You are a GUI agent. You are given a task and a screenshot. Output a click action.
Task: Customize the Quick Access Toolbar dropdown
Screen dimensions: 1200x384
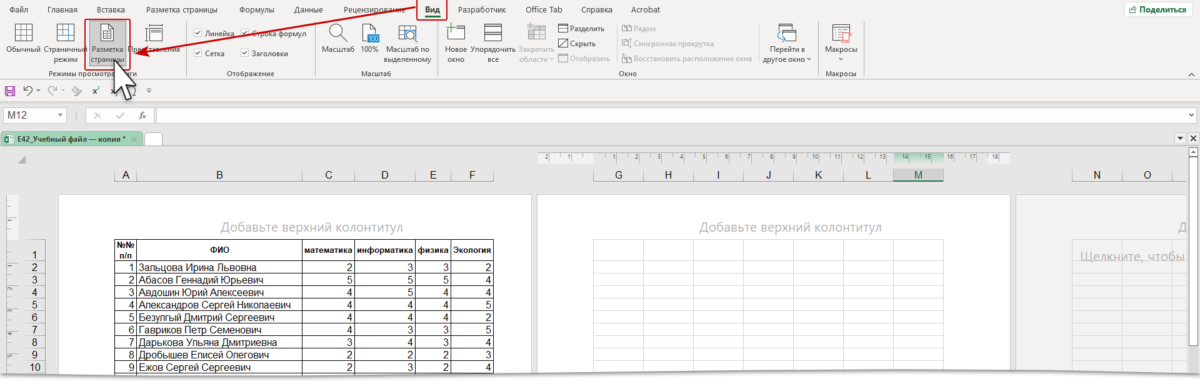coord(149,90)
